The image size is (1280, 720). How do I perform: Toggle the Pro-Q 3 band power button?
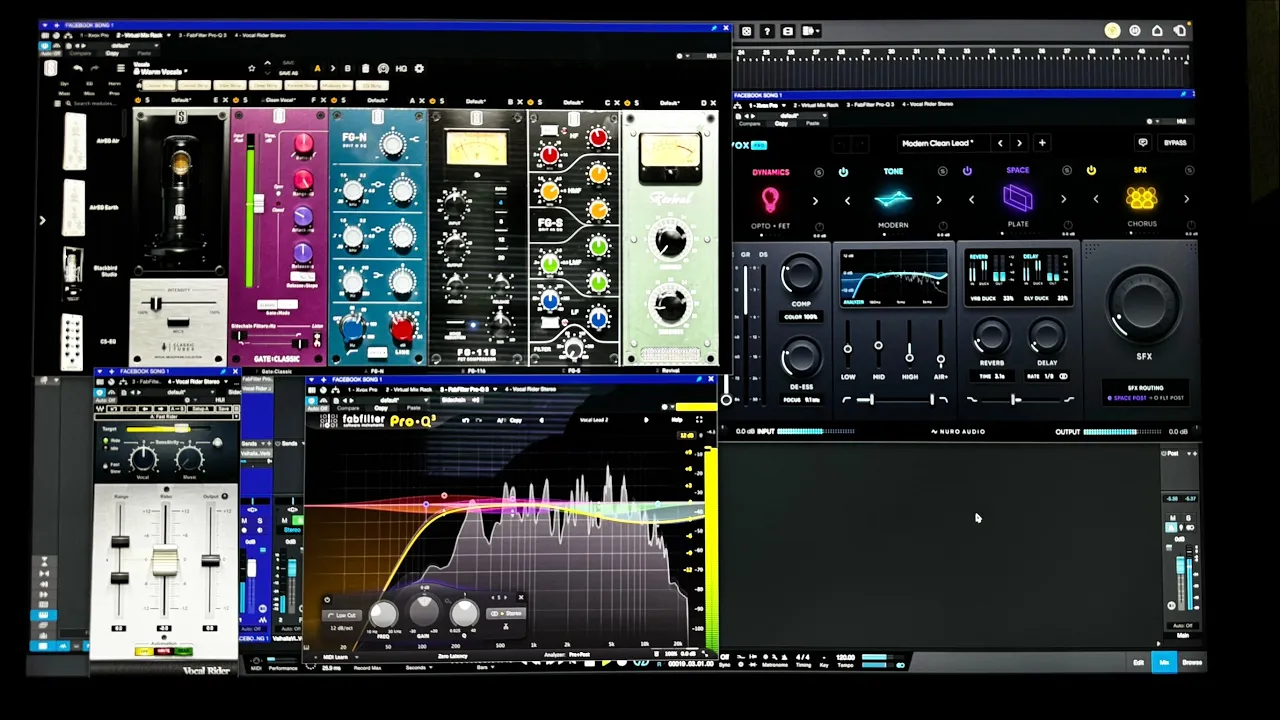coord(328,600)
